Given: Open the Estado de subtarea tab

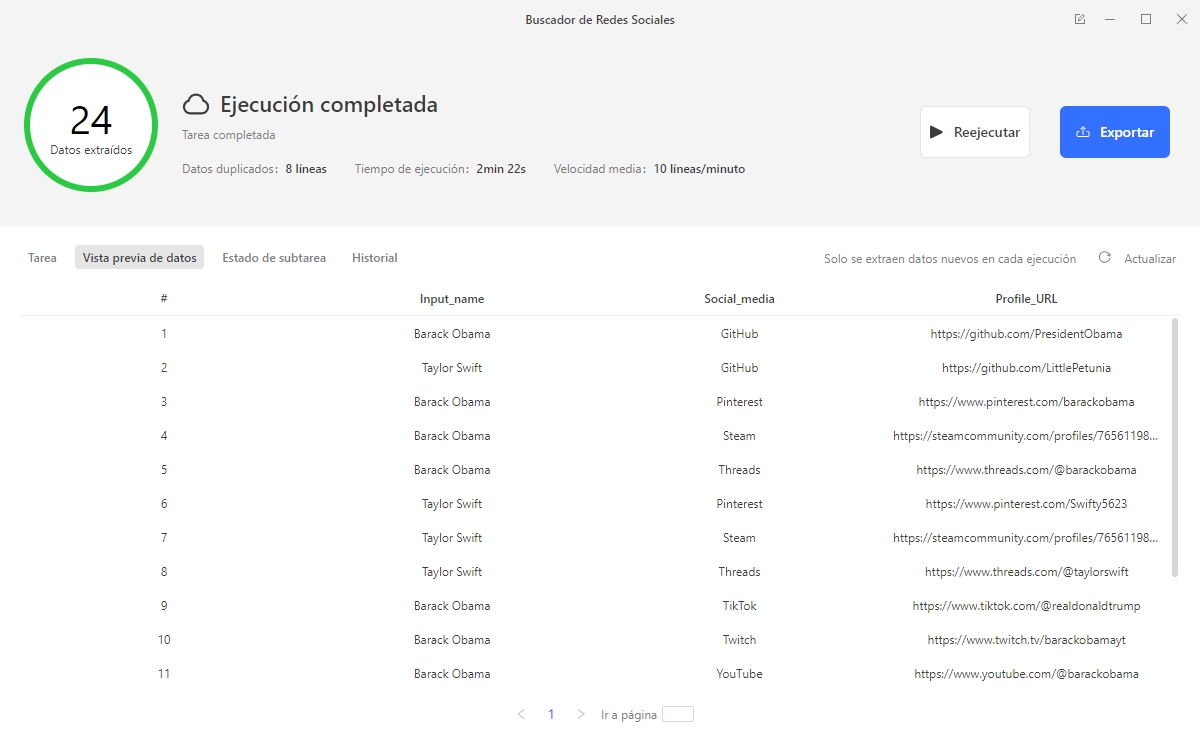Looking at the screenshot, I should tap(274, 258).
